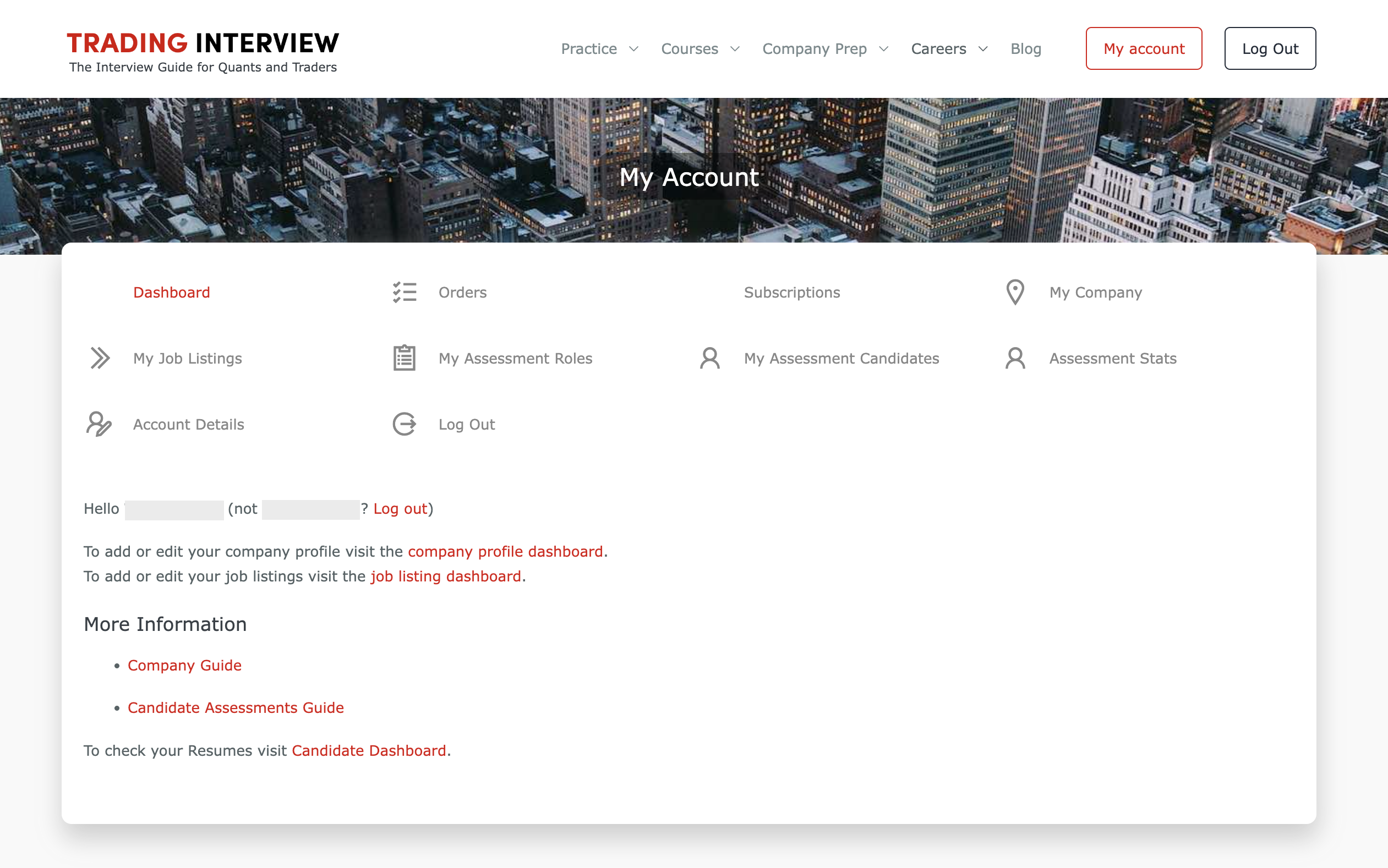Open the Careers dropdown chevron

(x=982, y=49)
